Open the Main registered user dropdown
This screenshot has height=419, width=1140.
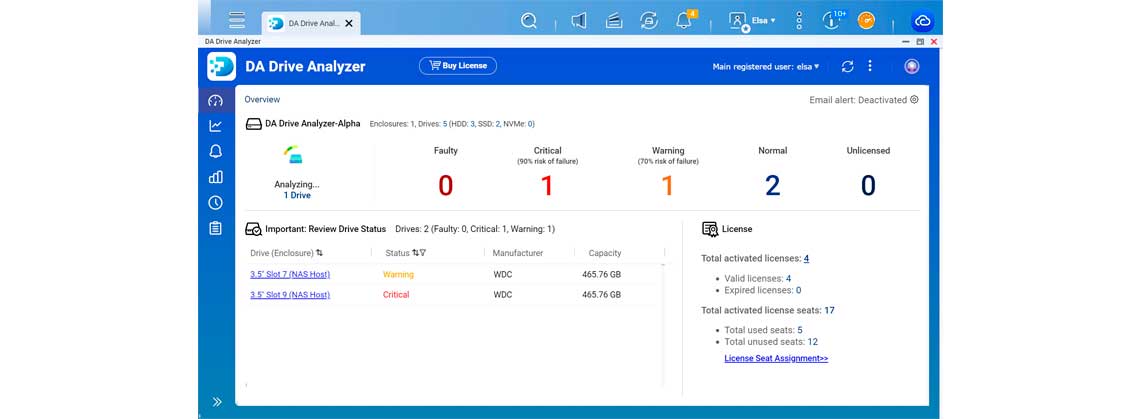766,67
